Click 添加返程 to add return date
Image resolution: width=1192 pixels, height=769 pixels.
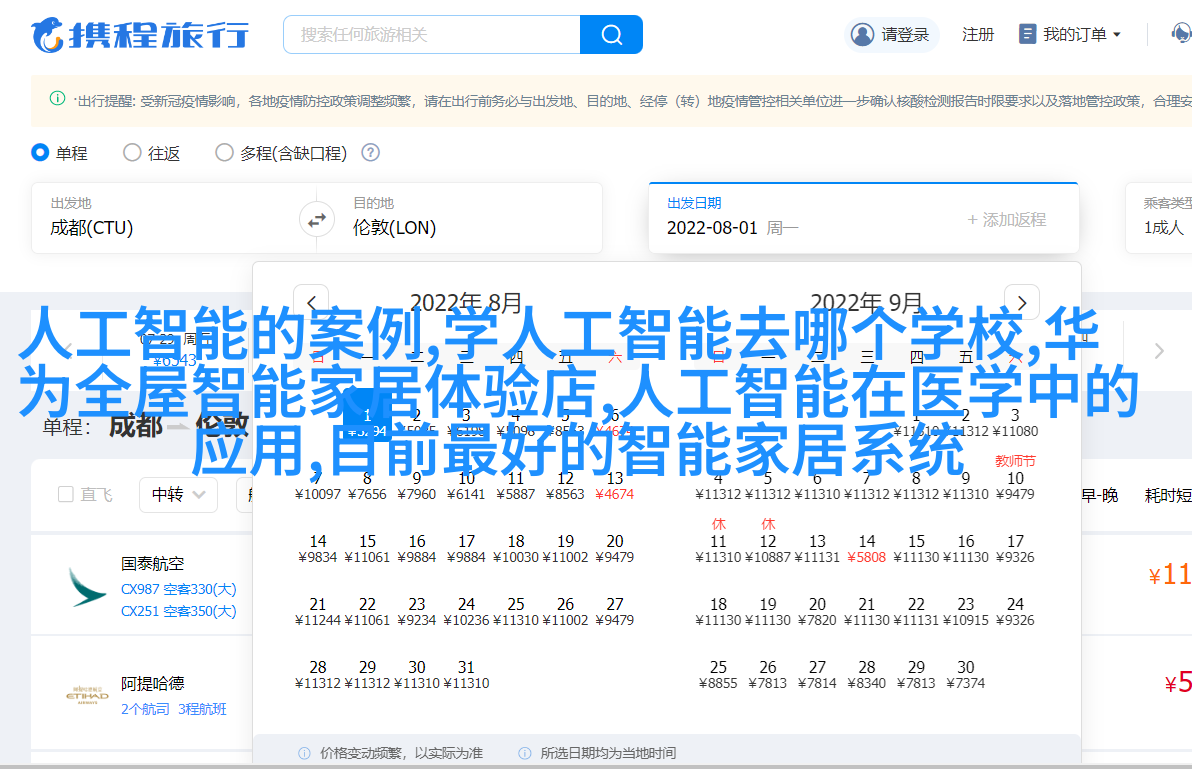pos(1006,220)
